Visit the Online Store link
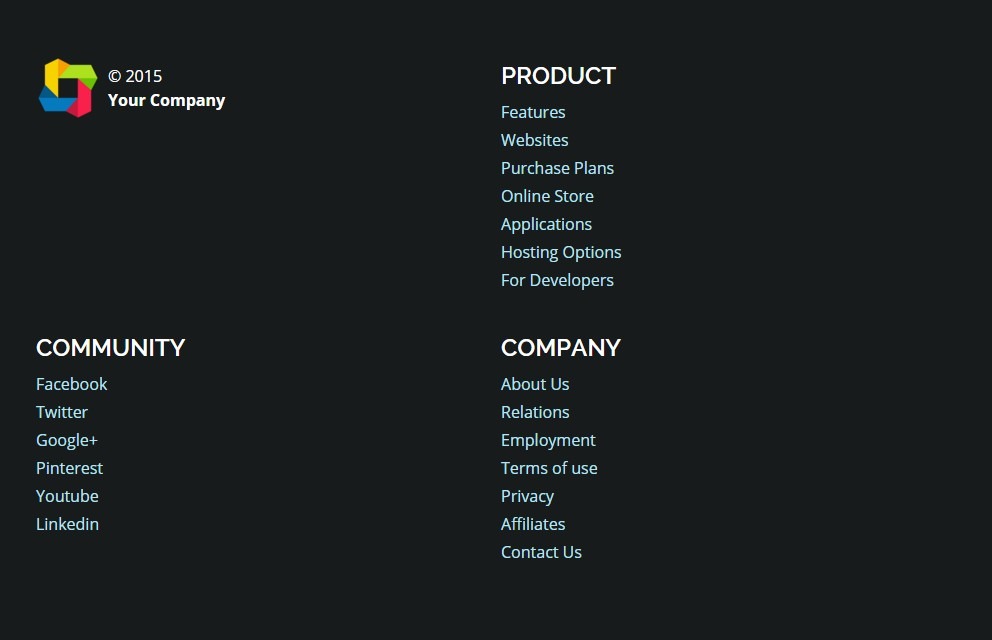 click(547, 196)
